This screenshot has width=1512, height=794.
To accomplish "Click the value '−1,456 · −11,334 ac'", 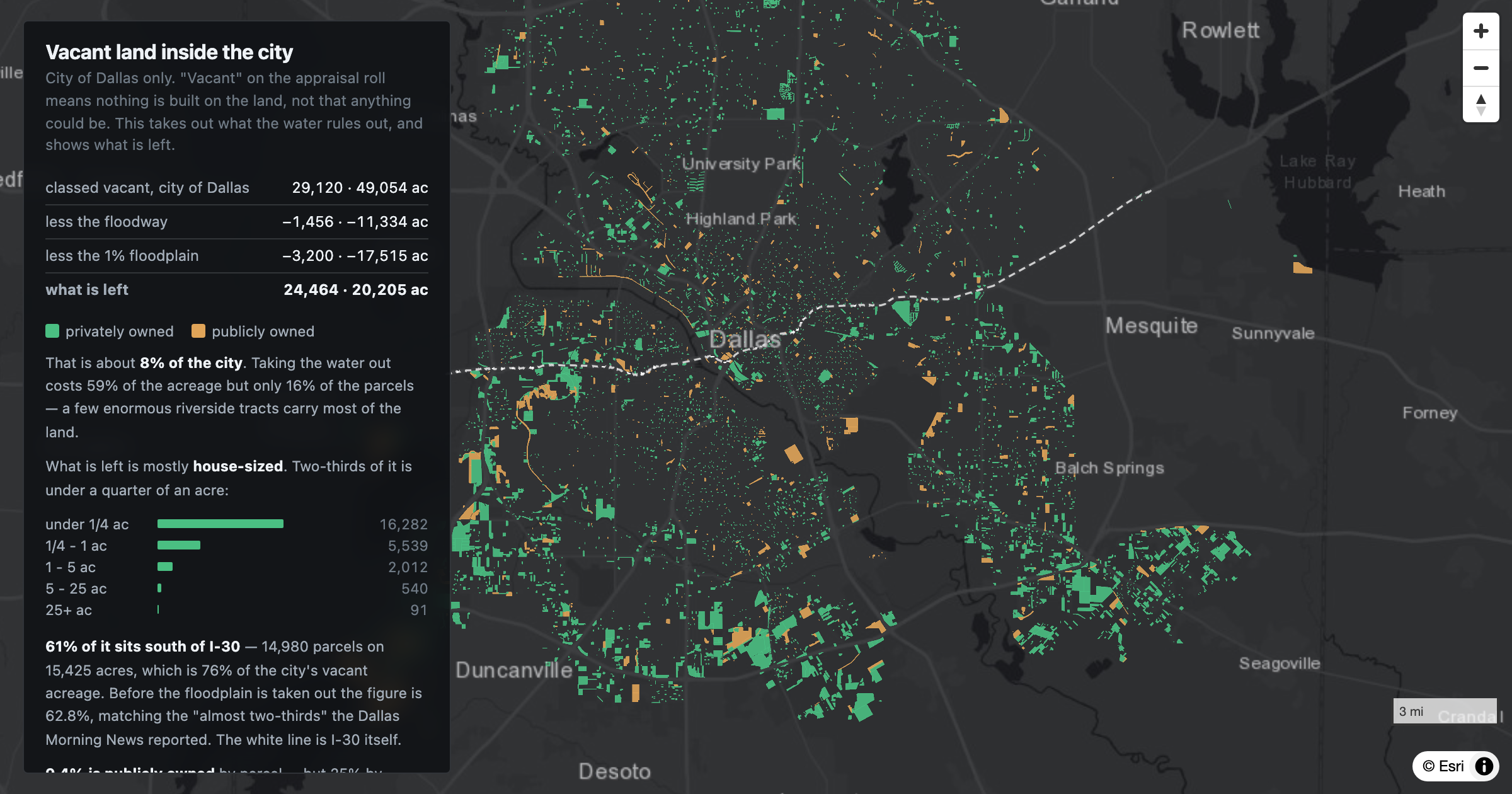I will pos(355,222).
